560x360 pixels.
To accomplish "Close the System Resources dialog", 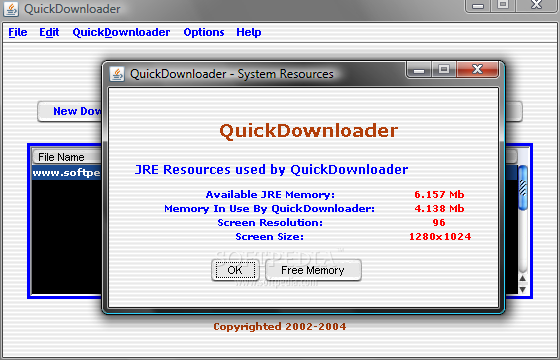I will 477,69.
